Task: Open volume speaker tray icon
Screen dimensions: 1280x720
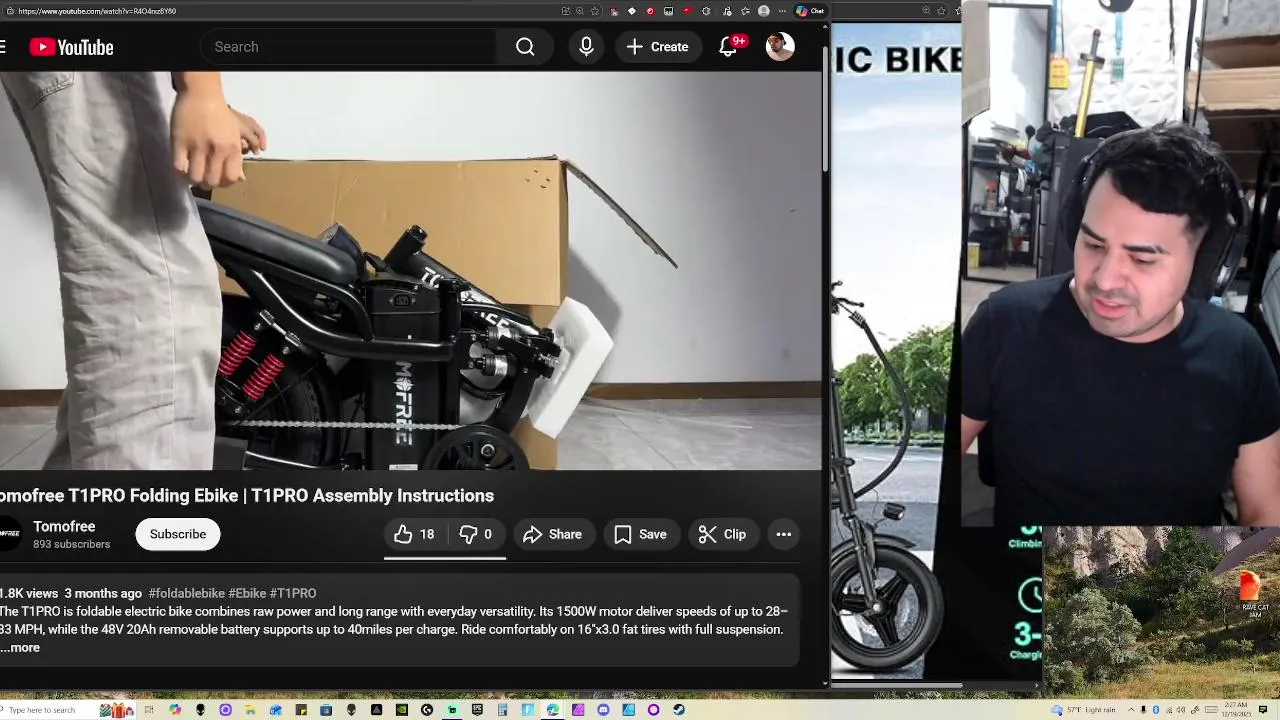Action: click(1181, 710)
